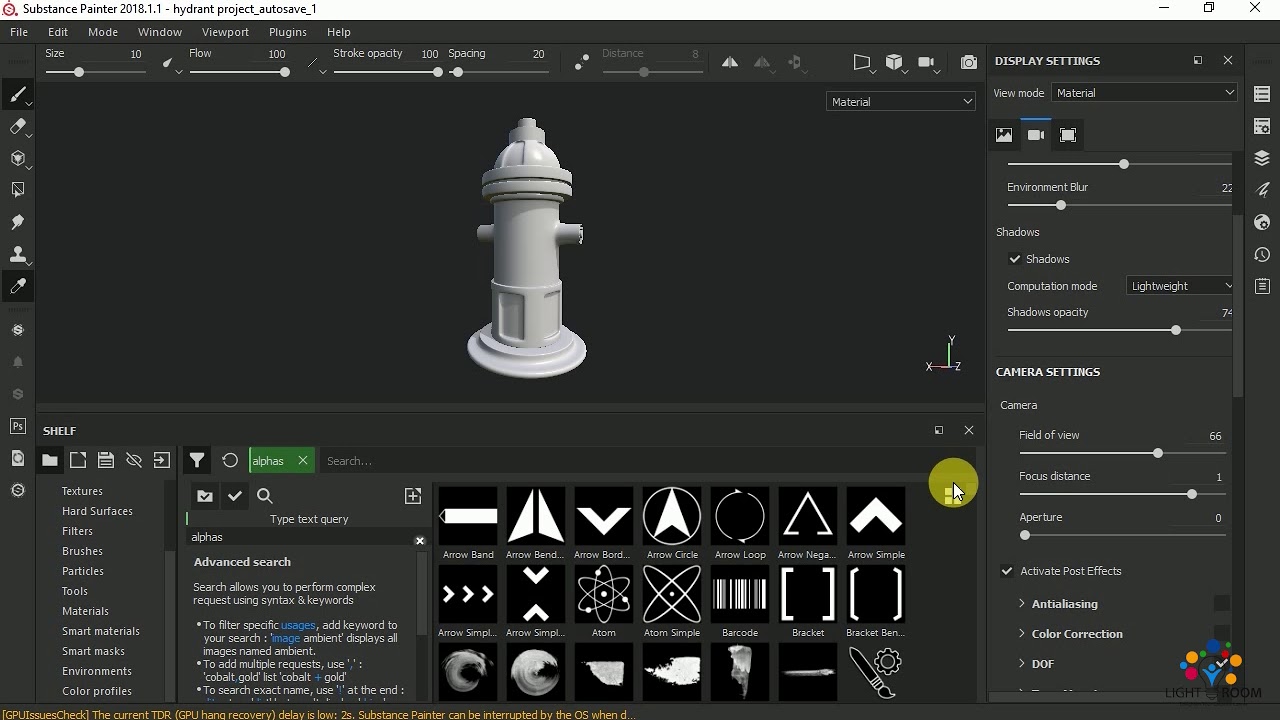The width and height of the screenshot is (1280, 720).
Task: Expand the Antialiasing section
Action: click(x=1021, y=604)
